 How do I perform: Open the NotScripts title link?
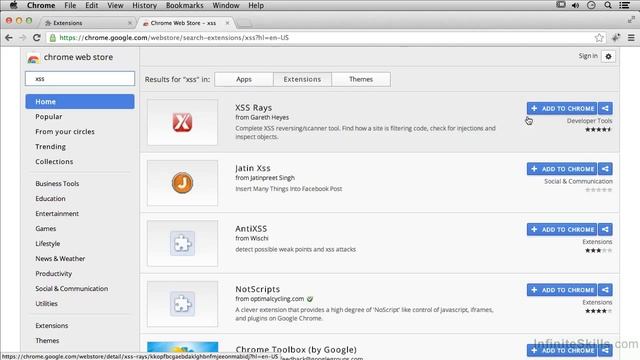258,289
